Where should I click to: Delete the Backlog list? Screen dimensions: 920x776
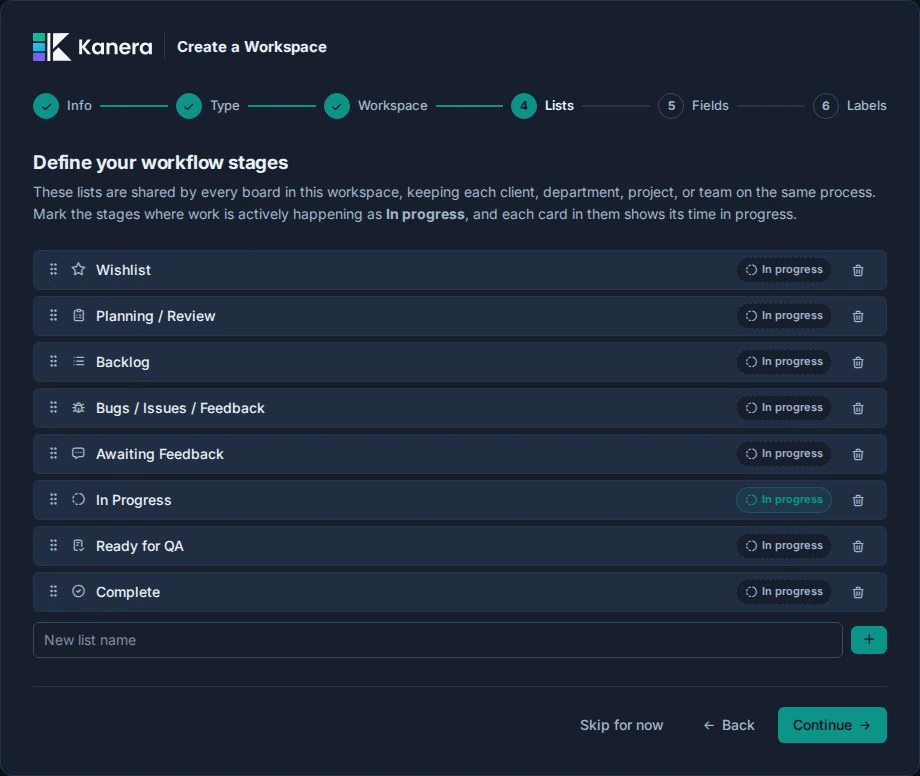pyautogui.click(x=858, y=362)
